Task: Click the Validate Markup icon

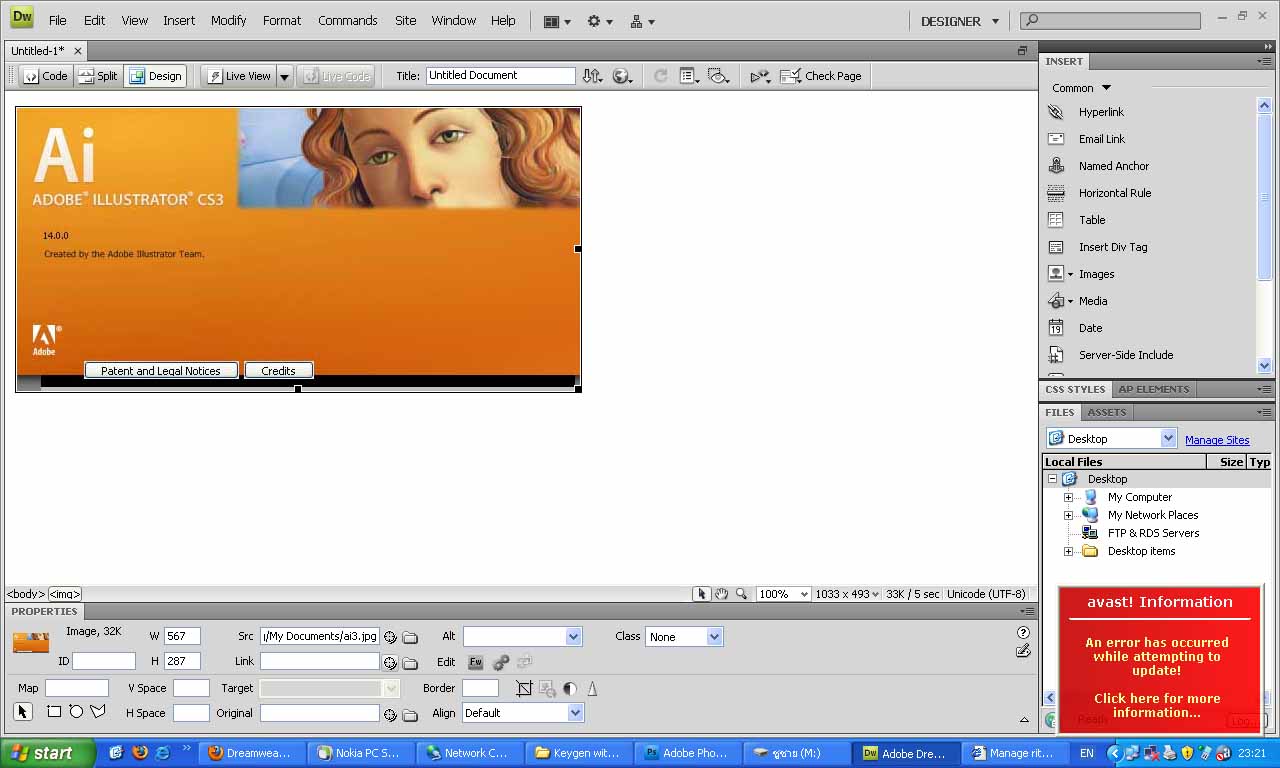Action: [760, 76]
